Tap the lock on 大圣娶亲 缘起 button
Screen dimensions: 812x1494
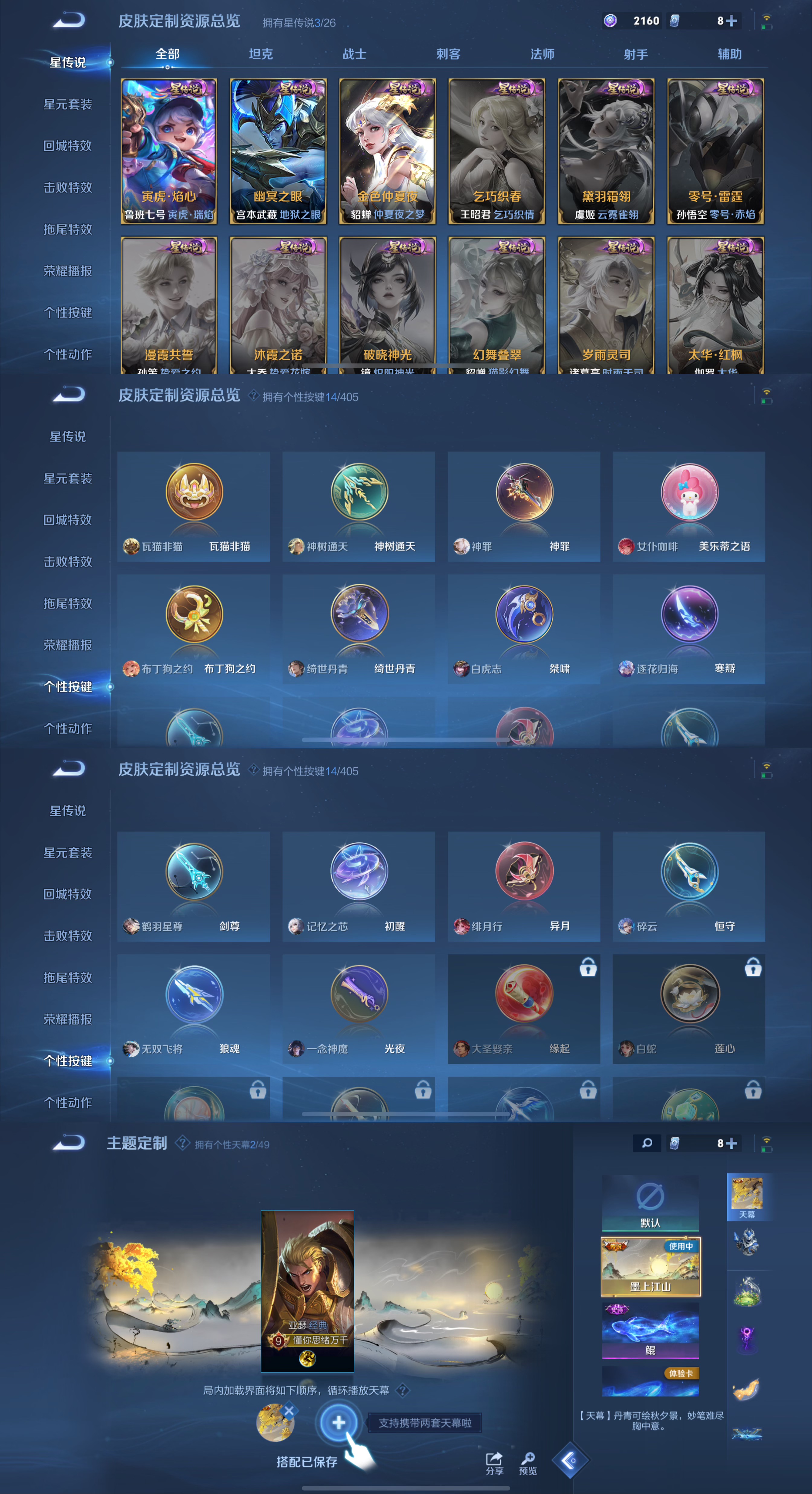click(588, 967)
